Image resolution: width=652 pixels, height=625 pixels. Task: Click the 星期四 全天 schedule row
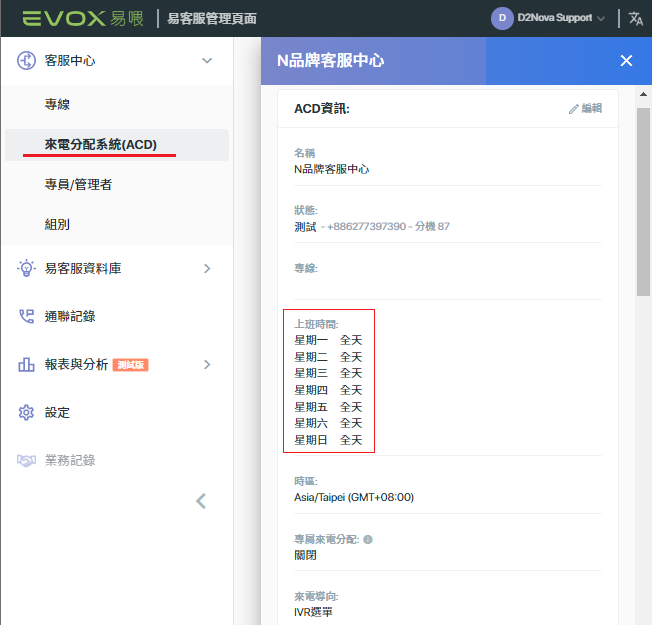(x=328, y=390)
